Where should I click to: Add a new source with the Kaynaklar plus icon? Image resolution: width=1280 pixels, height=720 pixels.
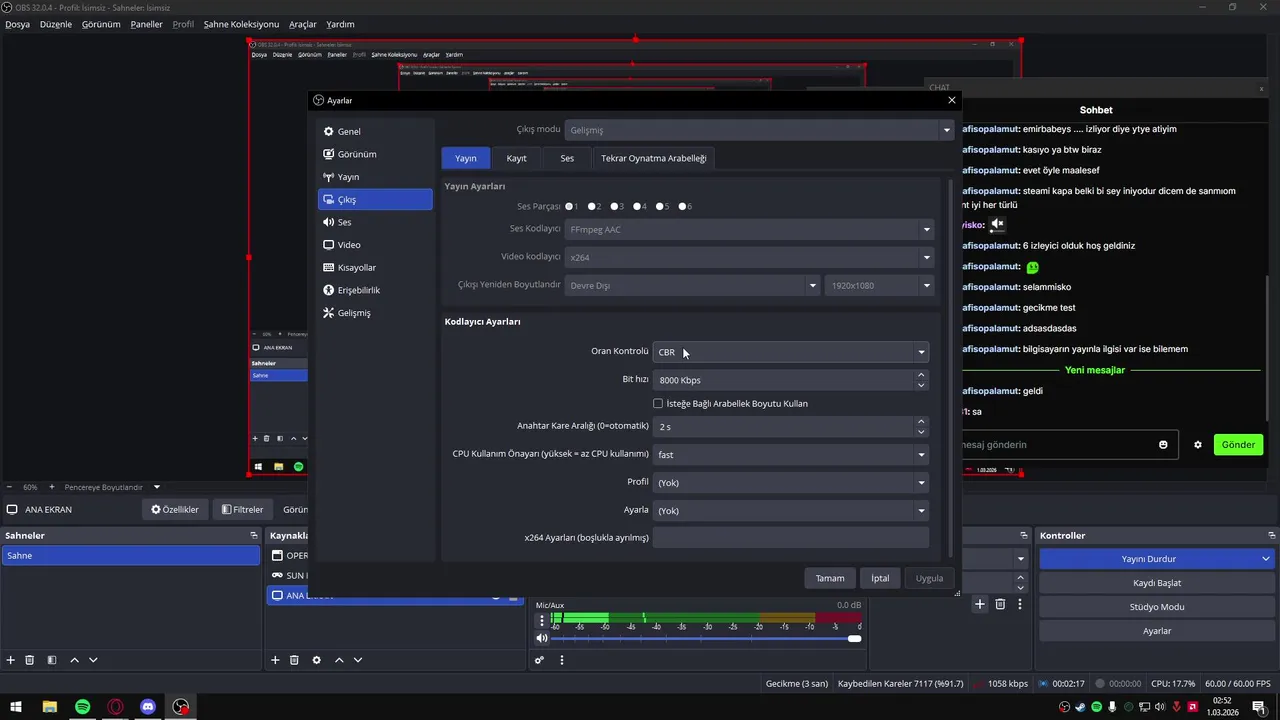pyautogui.click(x=275, y=660)
